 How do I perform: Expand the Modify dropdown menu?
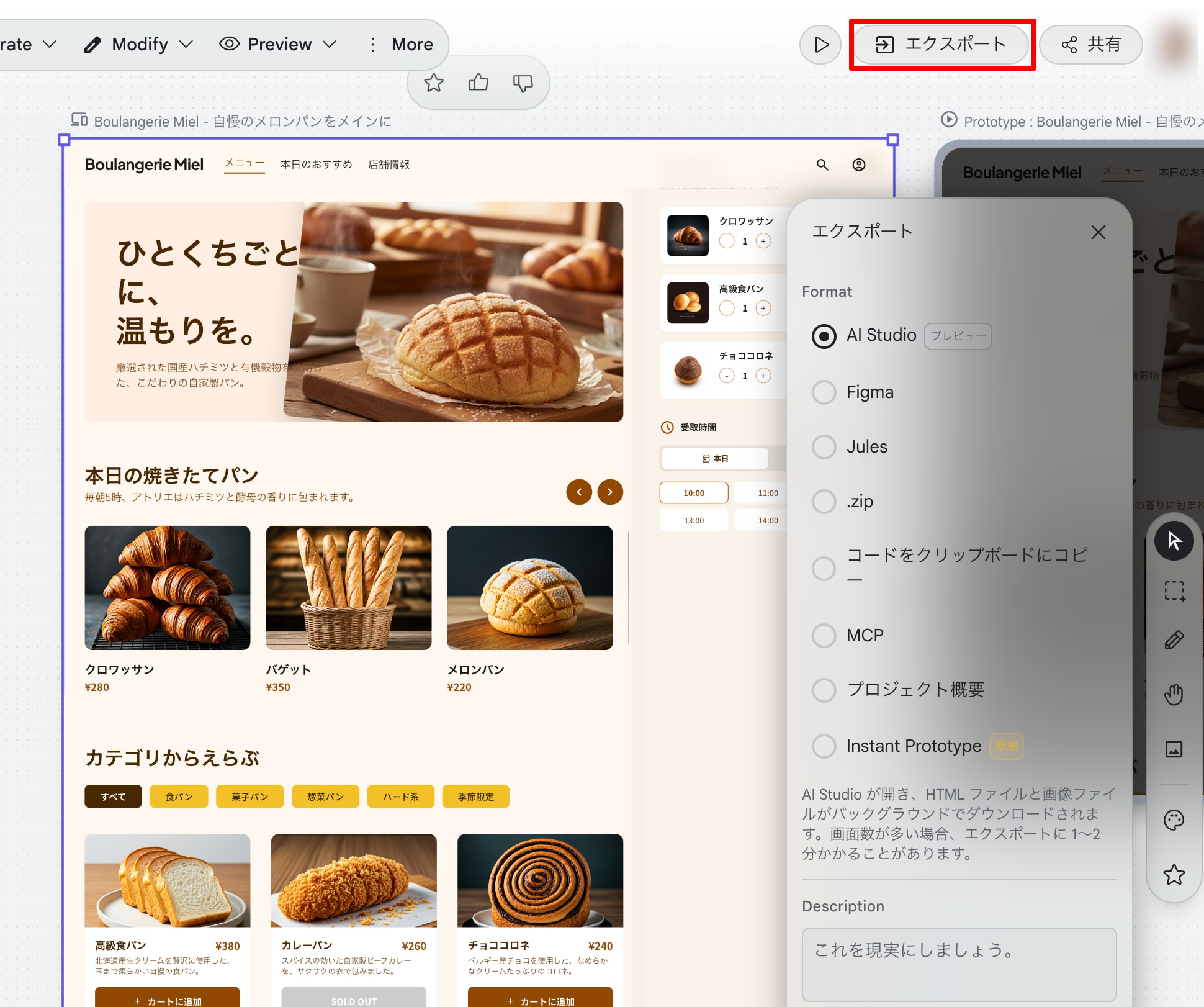[x=139, y=44]
